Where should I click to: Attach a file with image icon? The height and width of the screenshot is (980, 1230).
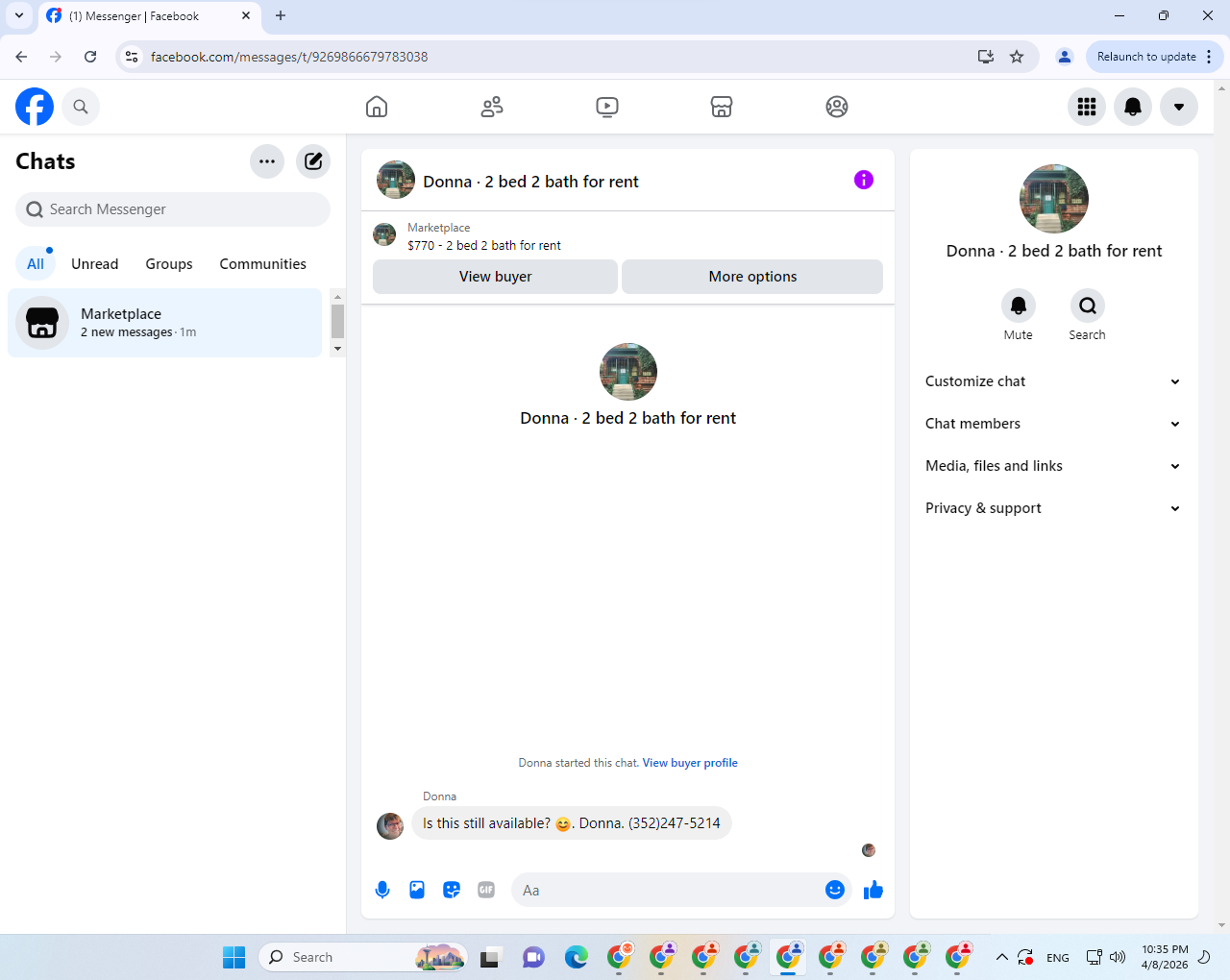pyautogui.click(x=417, y=890)
